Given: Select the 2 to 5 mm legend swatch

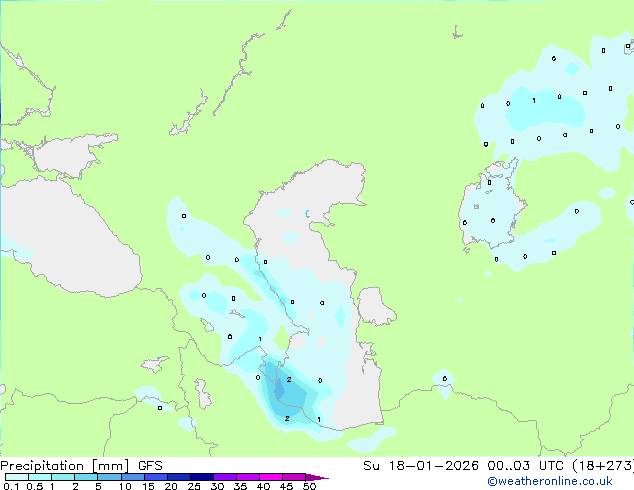Looking at the screenshot, I should pyautogui.click(x=86, y=477).
